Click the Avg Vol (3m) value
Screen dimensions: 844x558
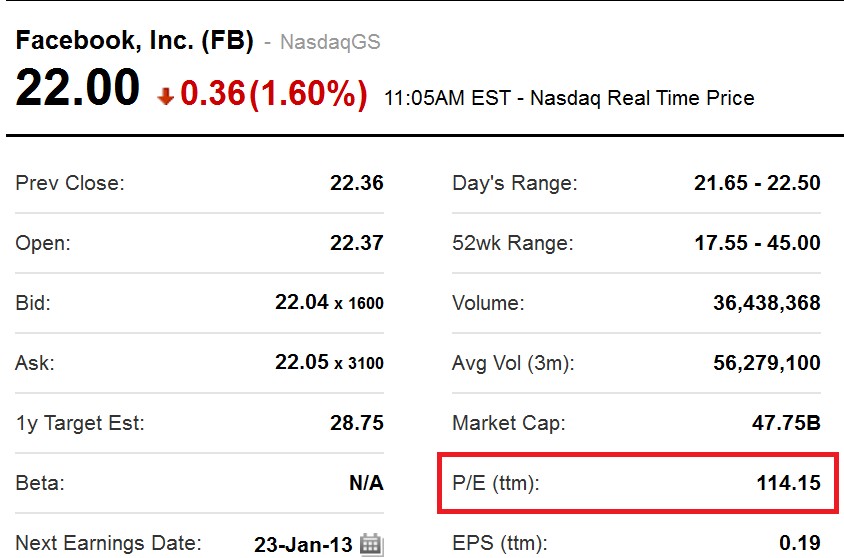pos(767,363)
